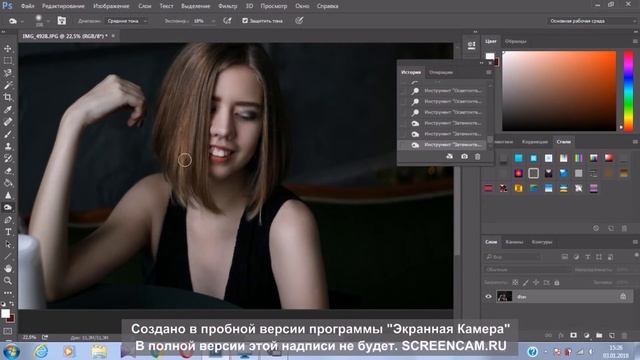Pick a color in the color field
640x360 pixels.
click(559, 91)
